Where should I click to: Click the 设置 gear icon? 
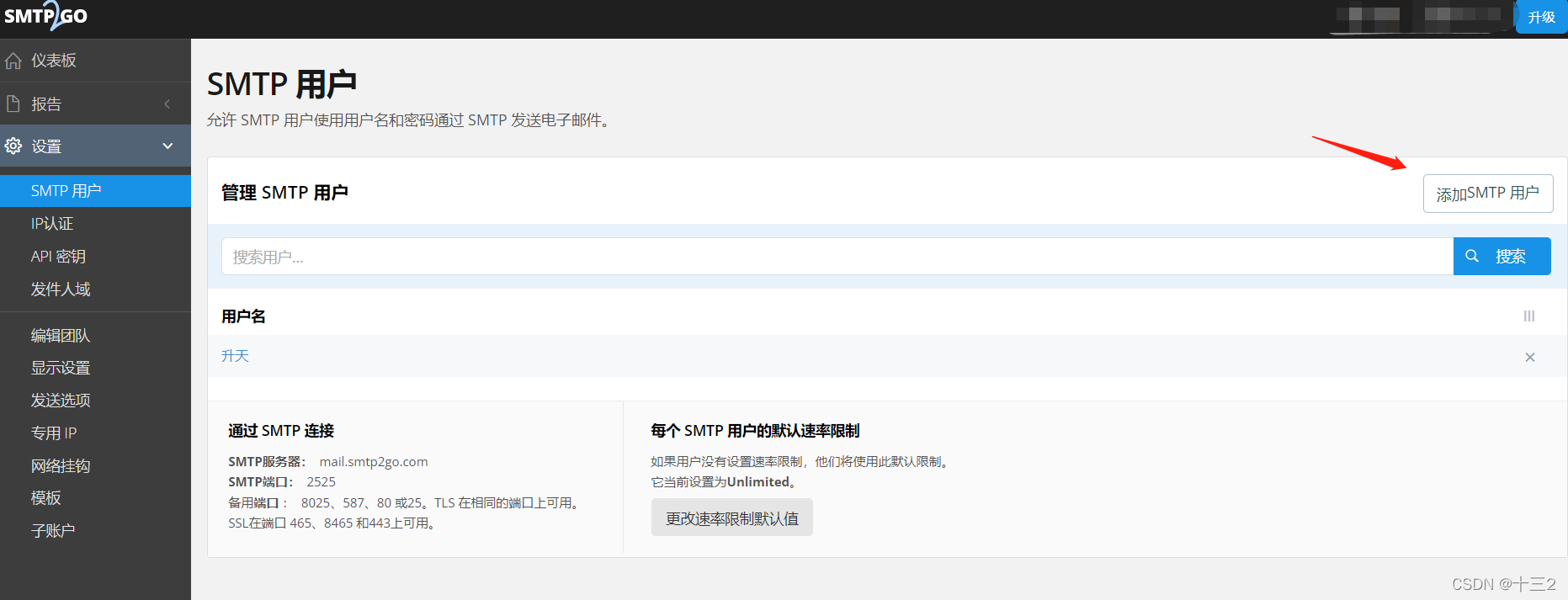[x=13, y=146]
